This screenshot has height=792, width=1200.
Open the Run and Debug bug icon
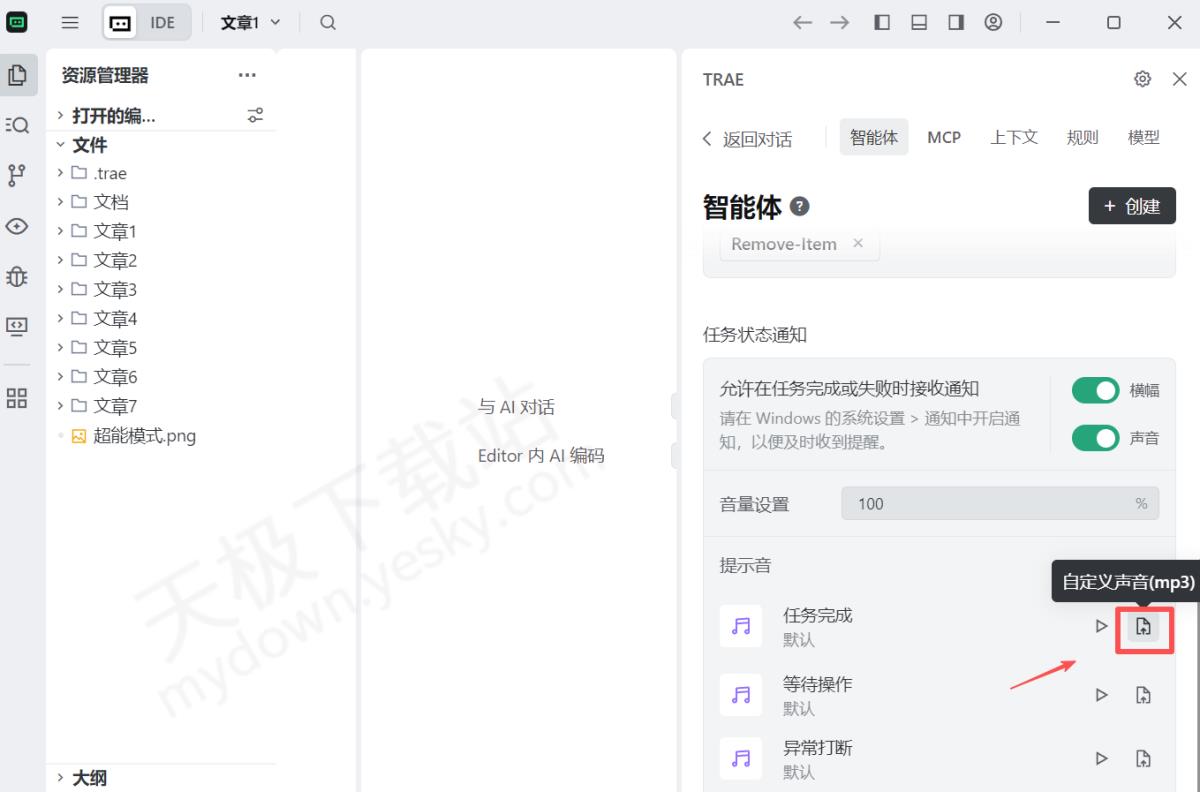pyautogui.click(x=17, y=275)
